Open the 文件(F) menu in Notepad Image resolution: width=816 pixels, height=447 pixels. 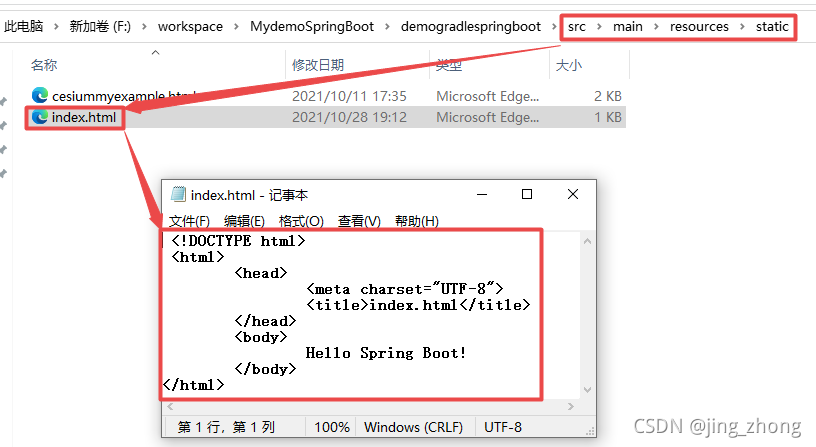(189, 221)
